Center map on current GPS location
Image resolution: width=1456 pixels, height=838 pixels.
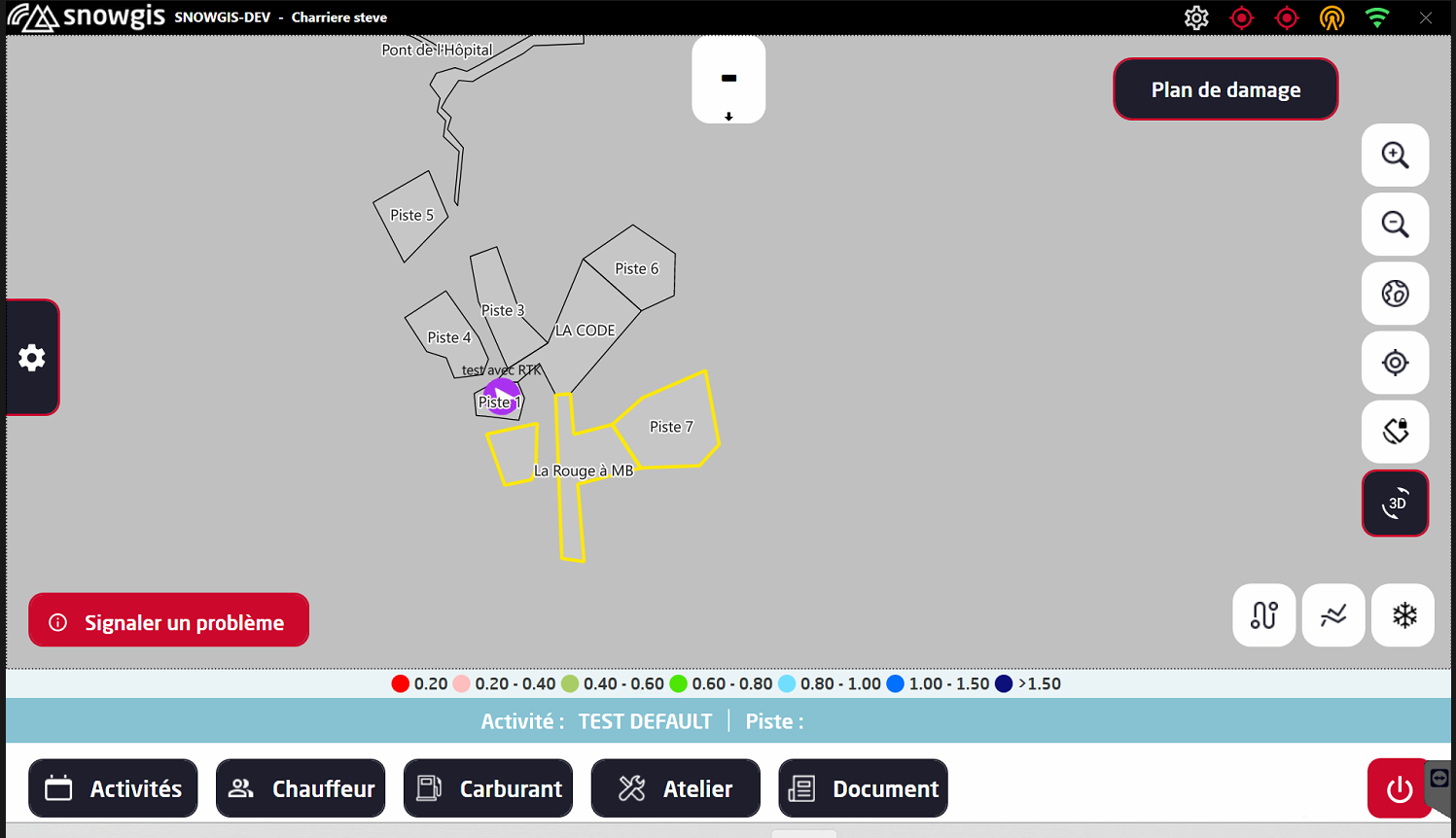(x=1395, y=363)
